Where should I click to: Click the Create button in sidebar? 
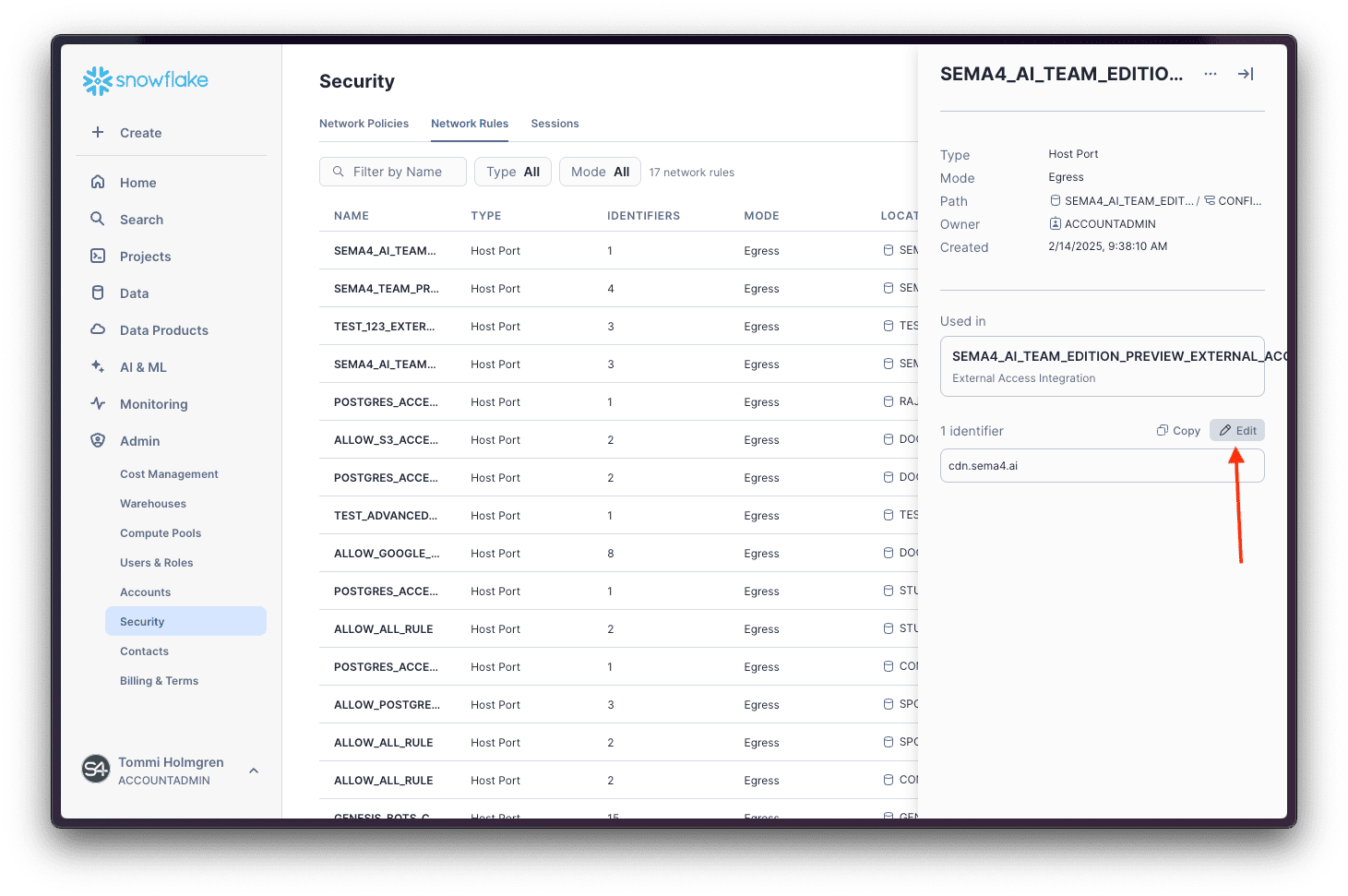(140, 133)
